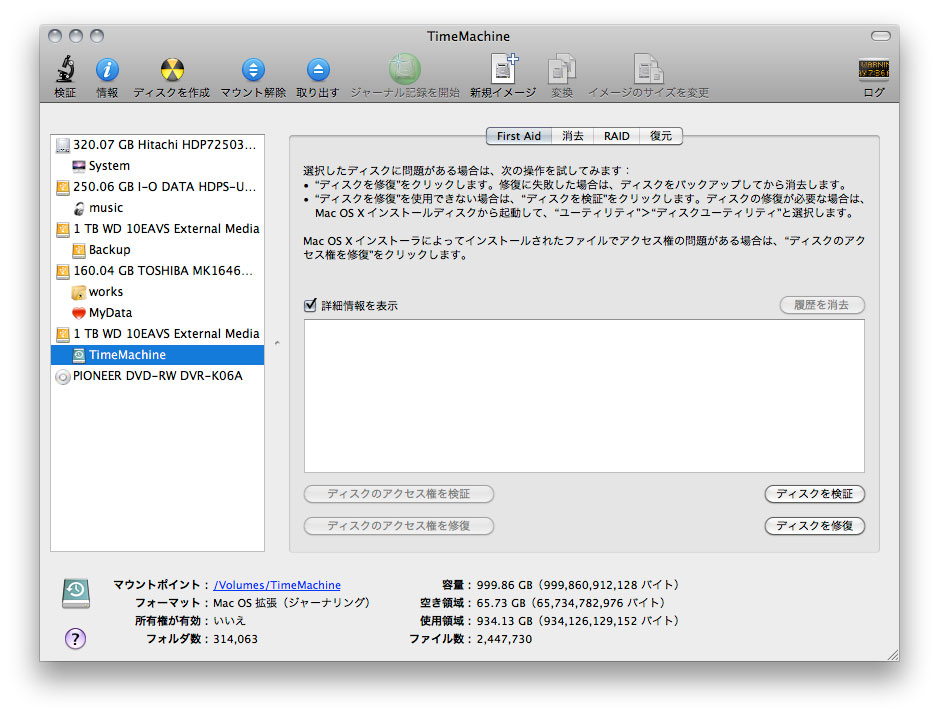Image resolution: width=939 pixels, height=716 pixels.
Task: Select the 250.06 GB I-O DATA disk
Action: point(157,187)
